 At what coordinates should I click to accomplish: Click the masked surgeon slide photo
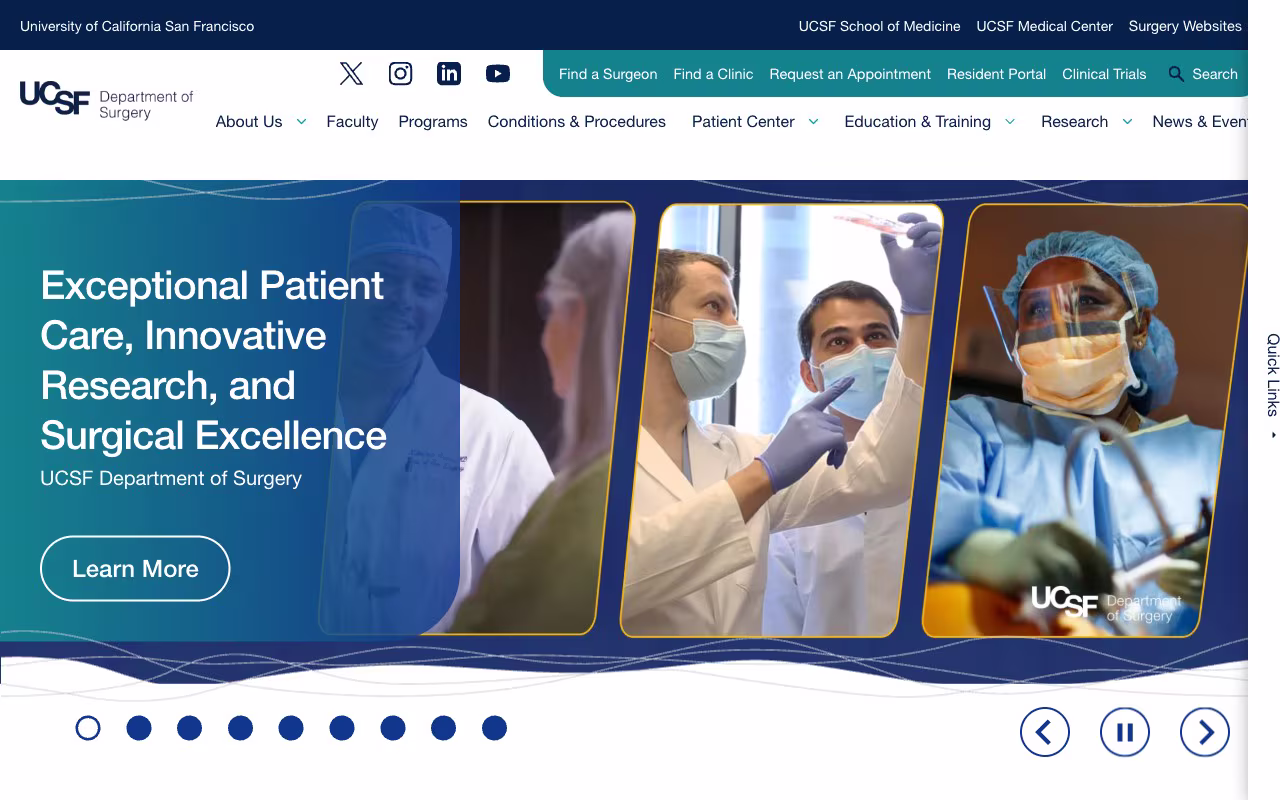click(1085, 420)
